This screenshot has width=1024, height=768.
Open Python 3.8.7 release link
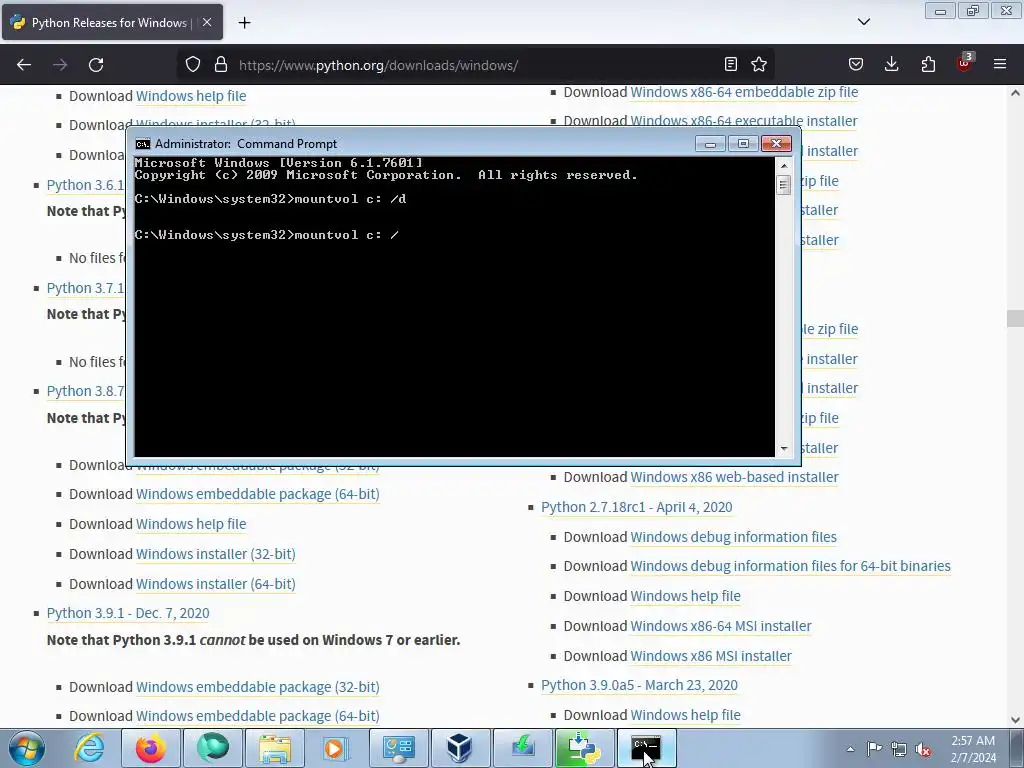pyautogui.click(x=86, y=391)
